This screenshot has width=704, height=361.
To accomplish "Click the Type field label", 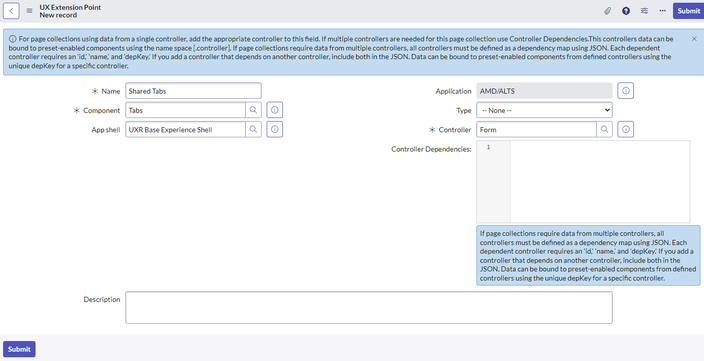I will pos(464,110).
